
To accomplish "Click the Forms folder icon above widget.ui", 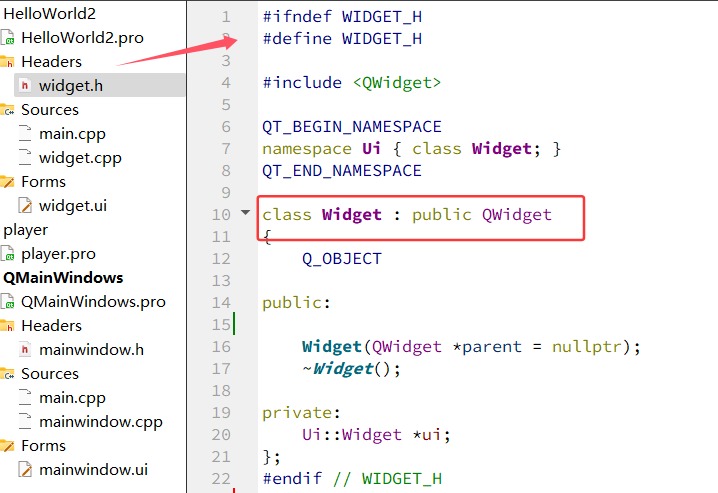I will (7, 182).
